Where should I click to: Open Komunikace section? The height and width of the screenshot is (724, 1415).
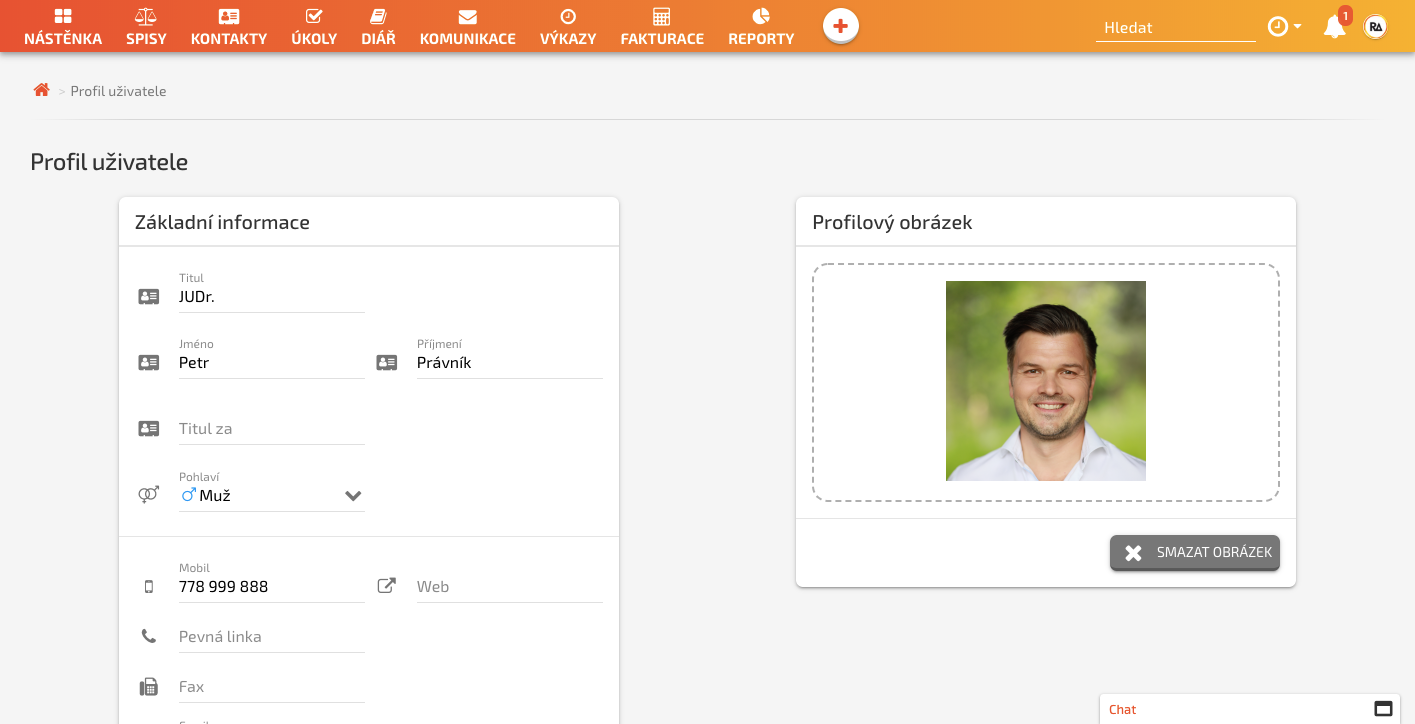[467, 27]
